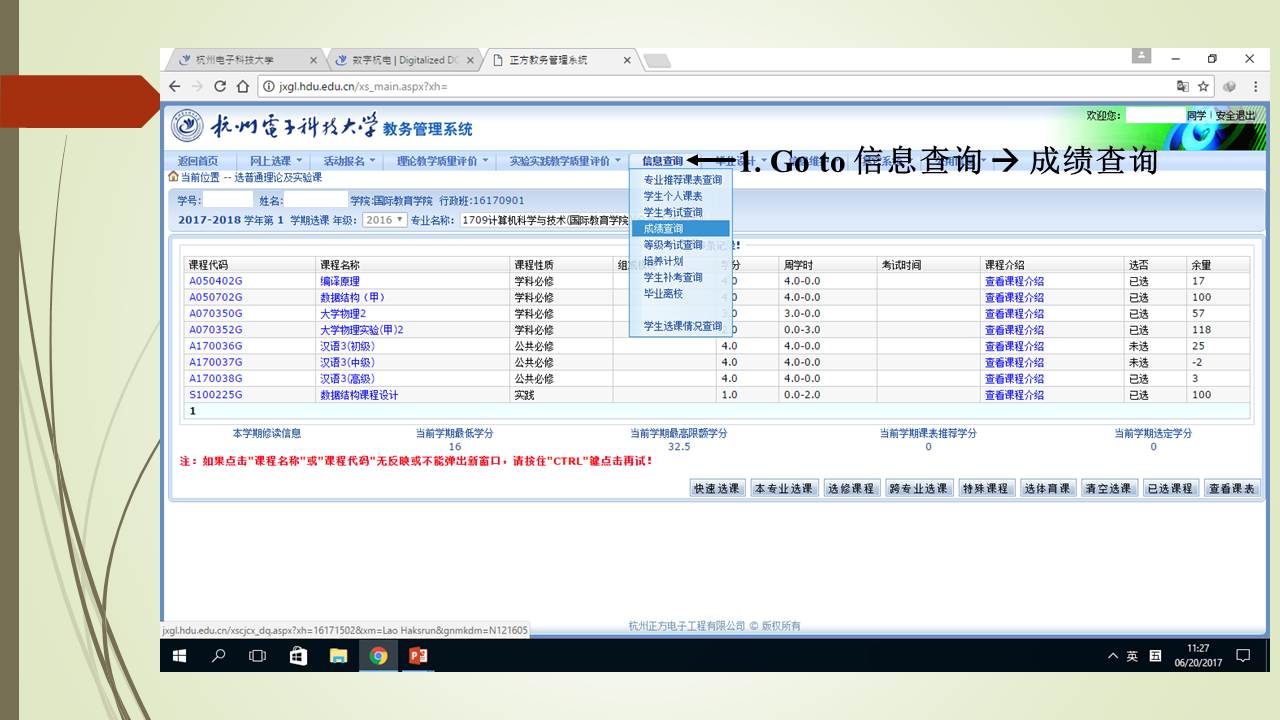Select 专业推荐课表查询 from the dropdown
The image size is (1280, 720).
pos(682,180)
